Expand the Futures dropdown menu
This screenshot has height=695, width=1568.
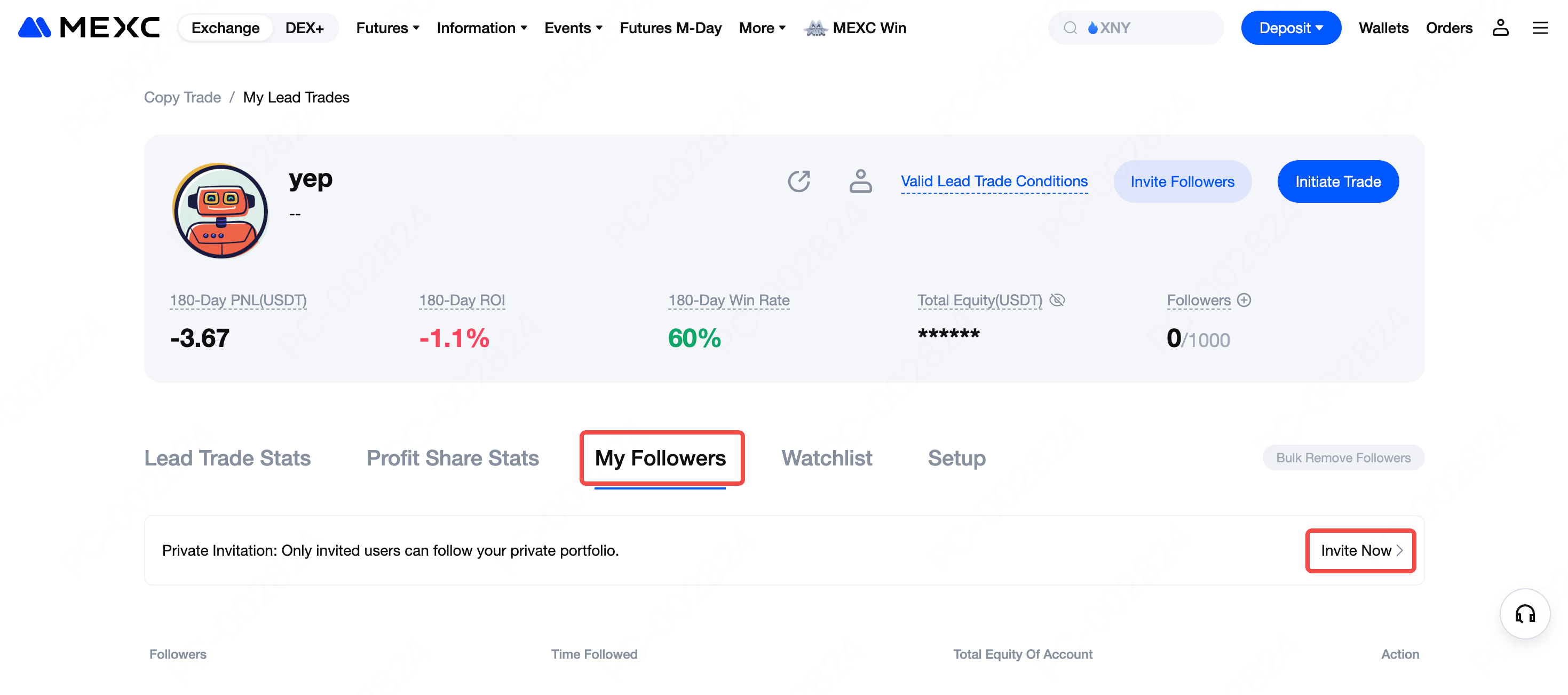tap(388, 28)
